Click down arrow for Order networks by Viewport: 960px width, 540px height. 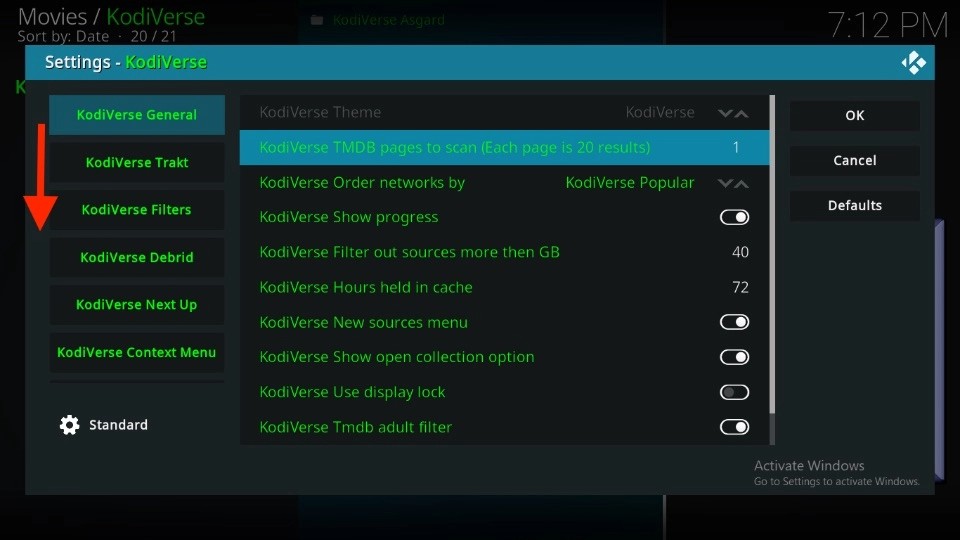click(x=725, y=183)
